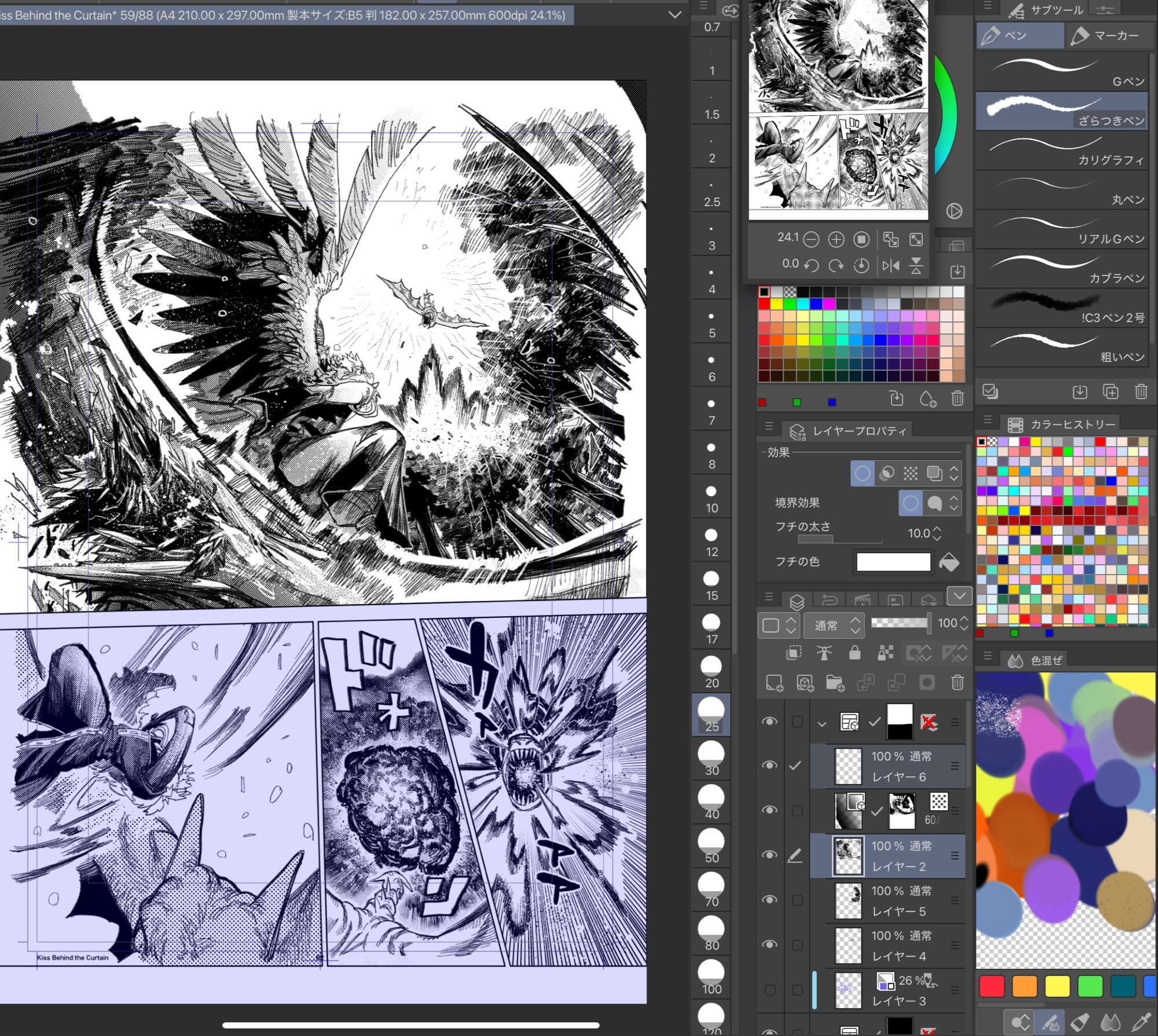Click white フチの色 color box

(x=893, y=562)
